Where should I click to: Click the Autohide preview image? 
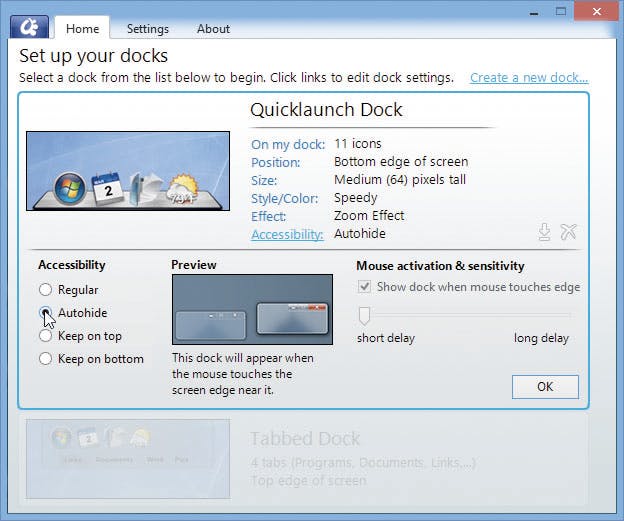pyautogui.click(x=252, y=309)
